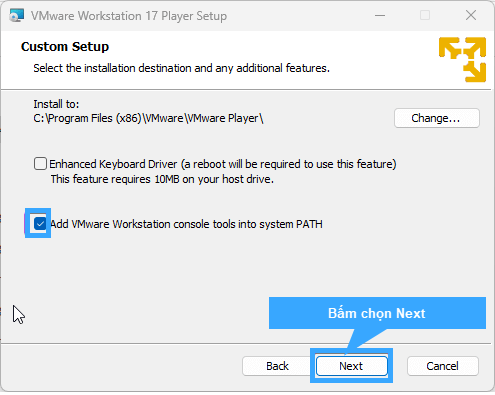Click the VMware yellow arrows logo

[462, 59]
